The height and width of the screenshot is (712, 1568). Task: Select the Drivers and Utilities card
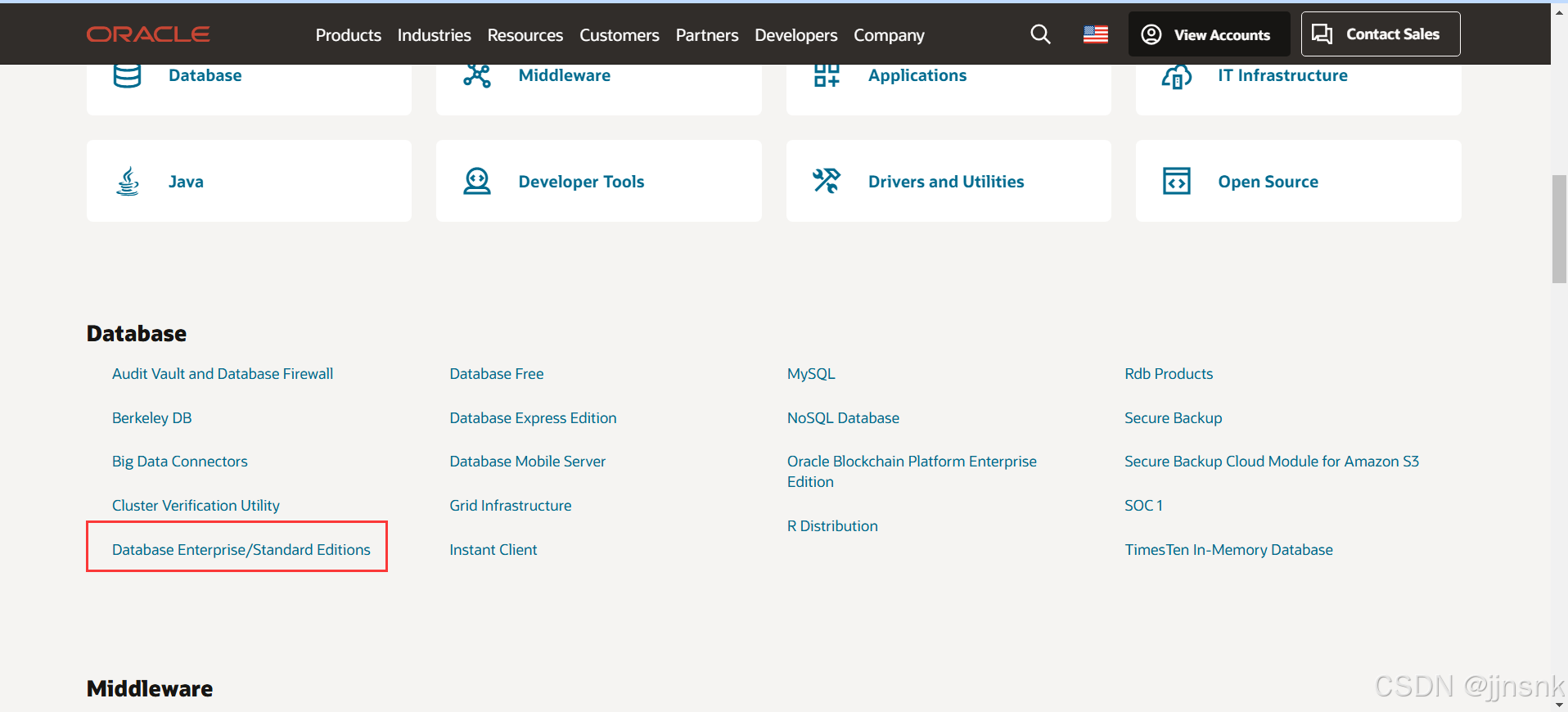click(948, 181)
